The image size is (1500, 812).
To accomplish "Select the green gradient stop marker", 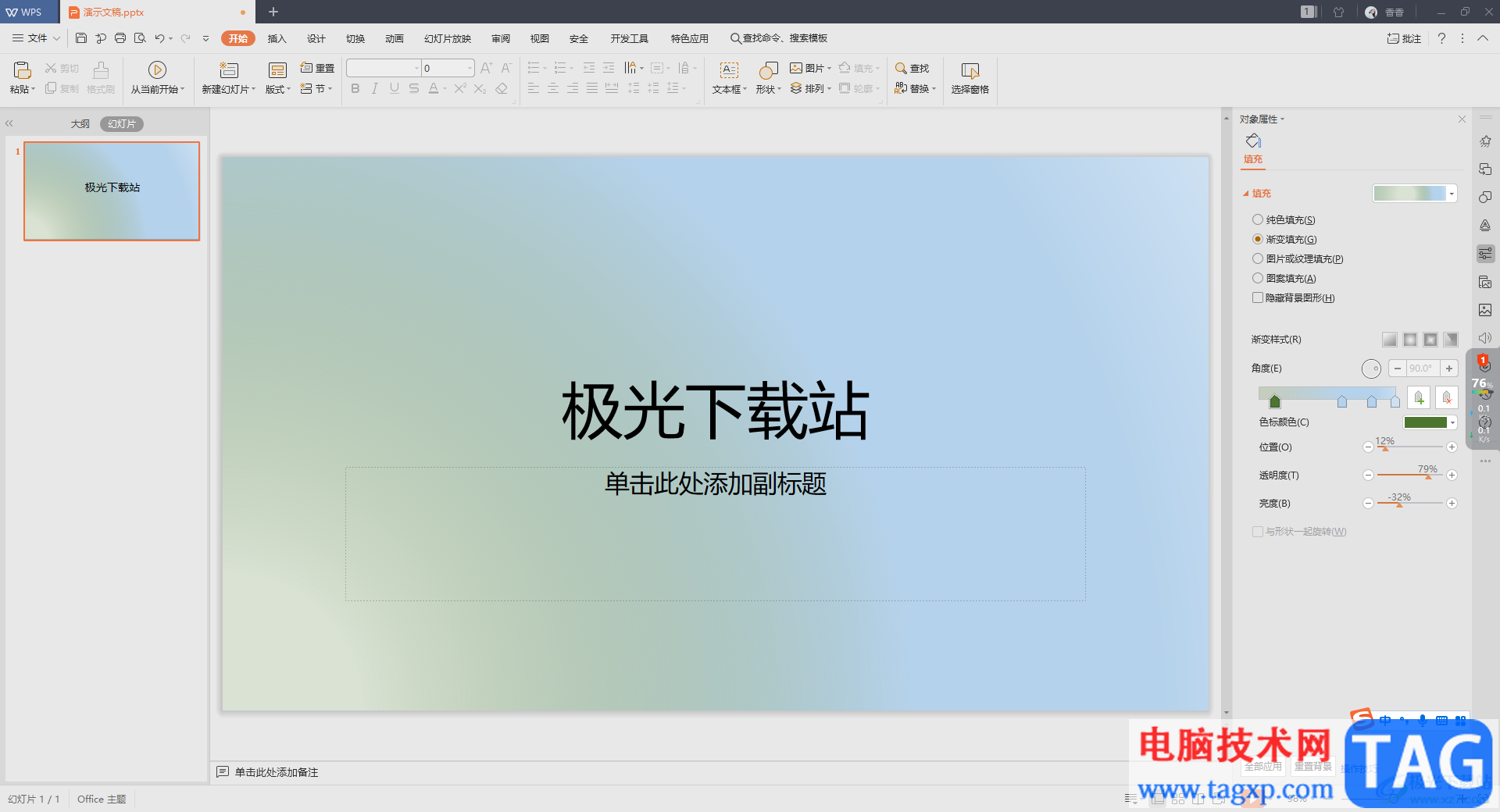I will (1275, 401).
